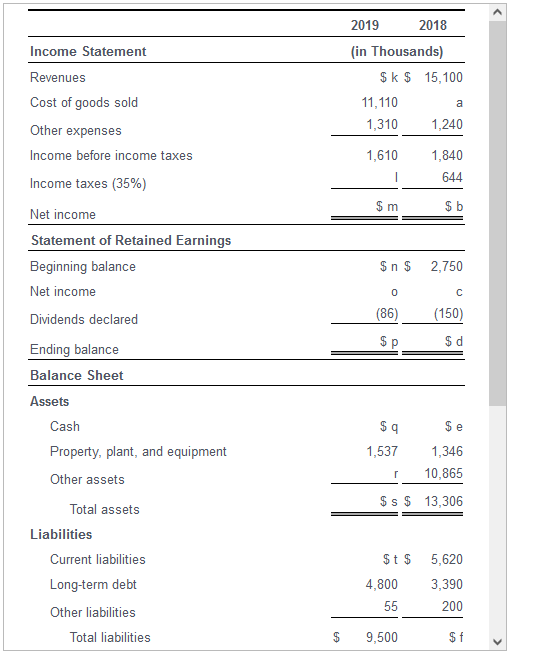Click the '$ d' ending balance placeholder
Viewport: 537px width, 672px height.
click(x=454, y=342)
